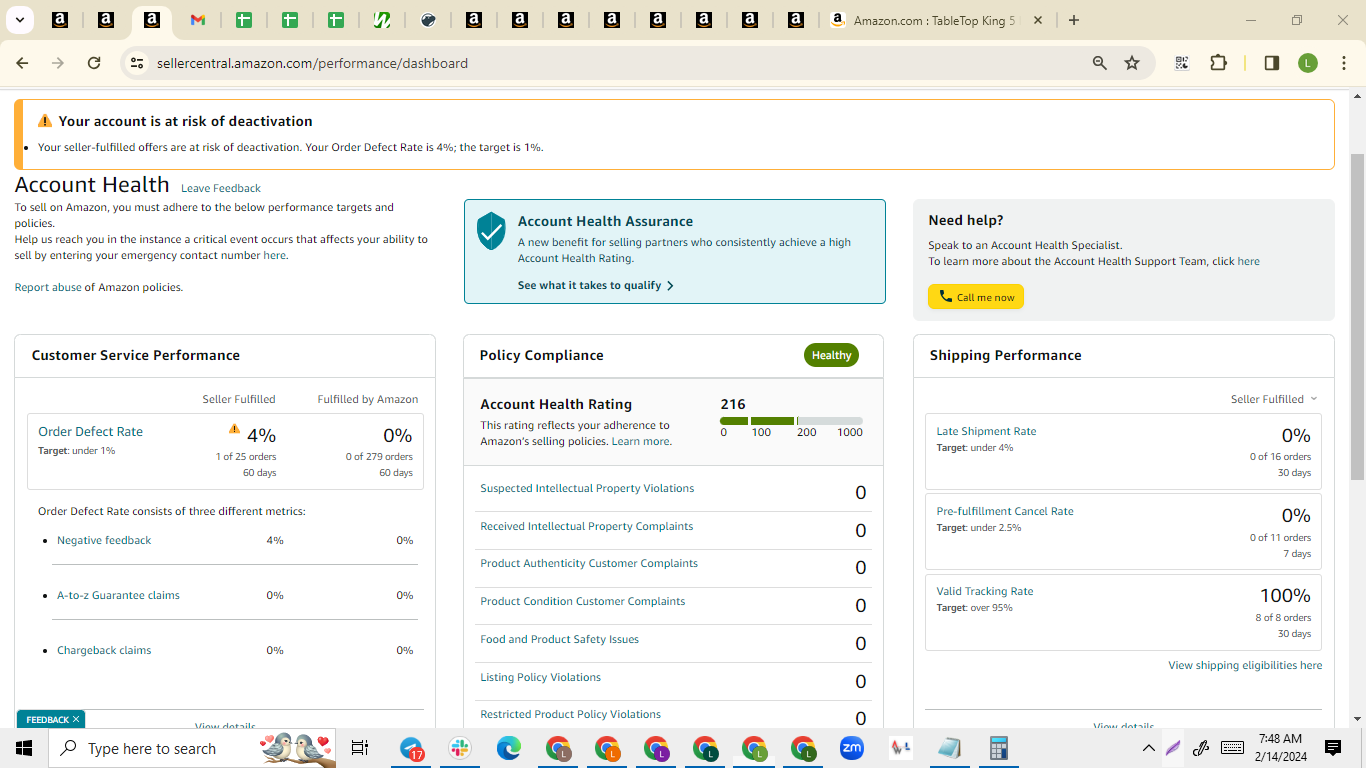Open Windows Start menu
This screenshot has height=768, width=1366.
click(x=24, y=748)
